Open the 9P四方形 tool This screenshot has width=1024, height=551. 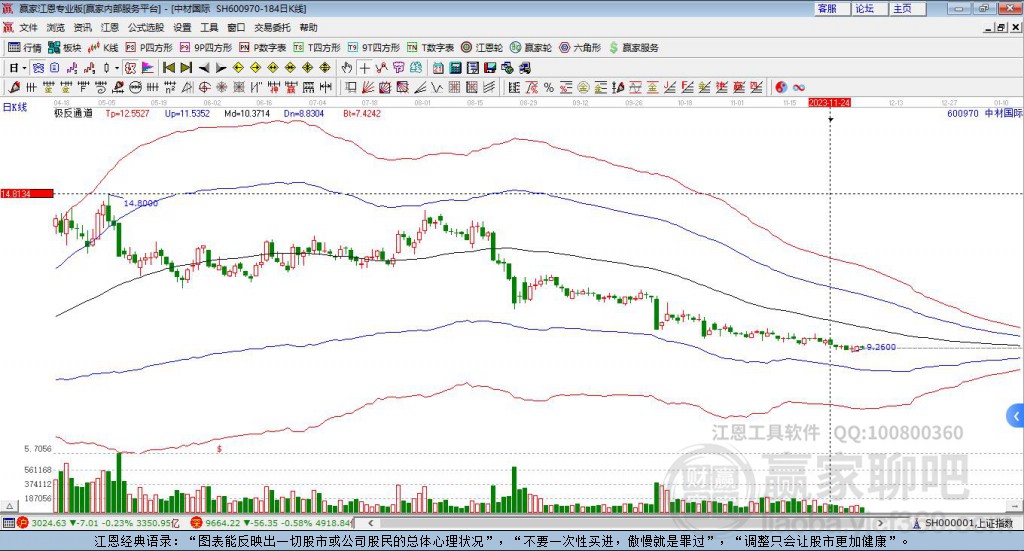tap(206, 48)
